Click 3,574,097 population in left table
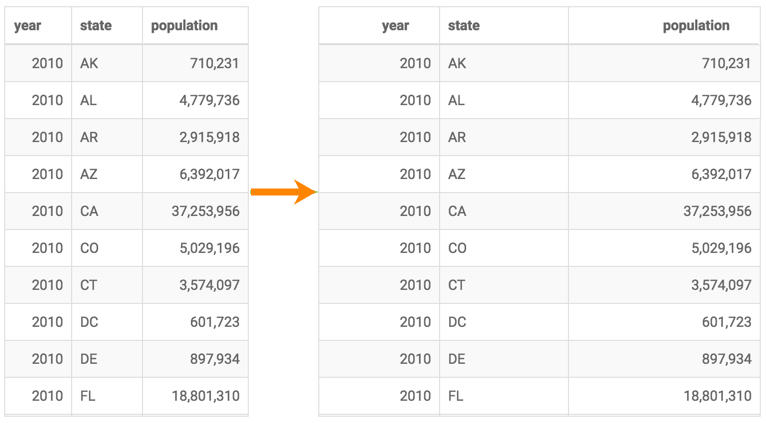This screenshot has height=423, width=766. click(204, 285)
